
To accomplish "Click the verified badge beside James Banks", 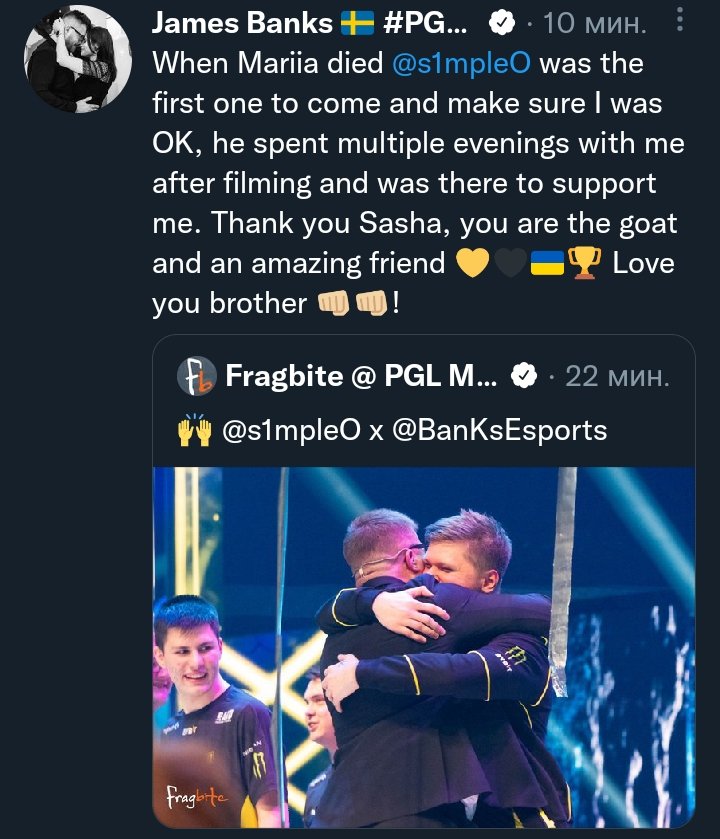I will 502,23.
